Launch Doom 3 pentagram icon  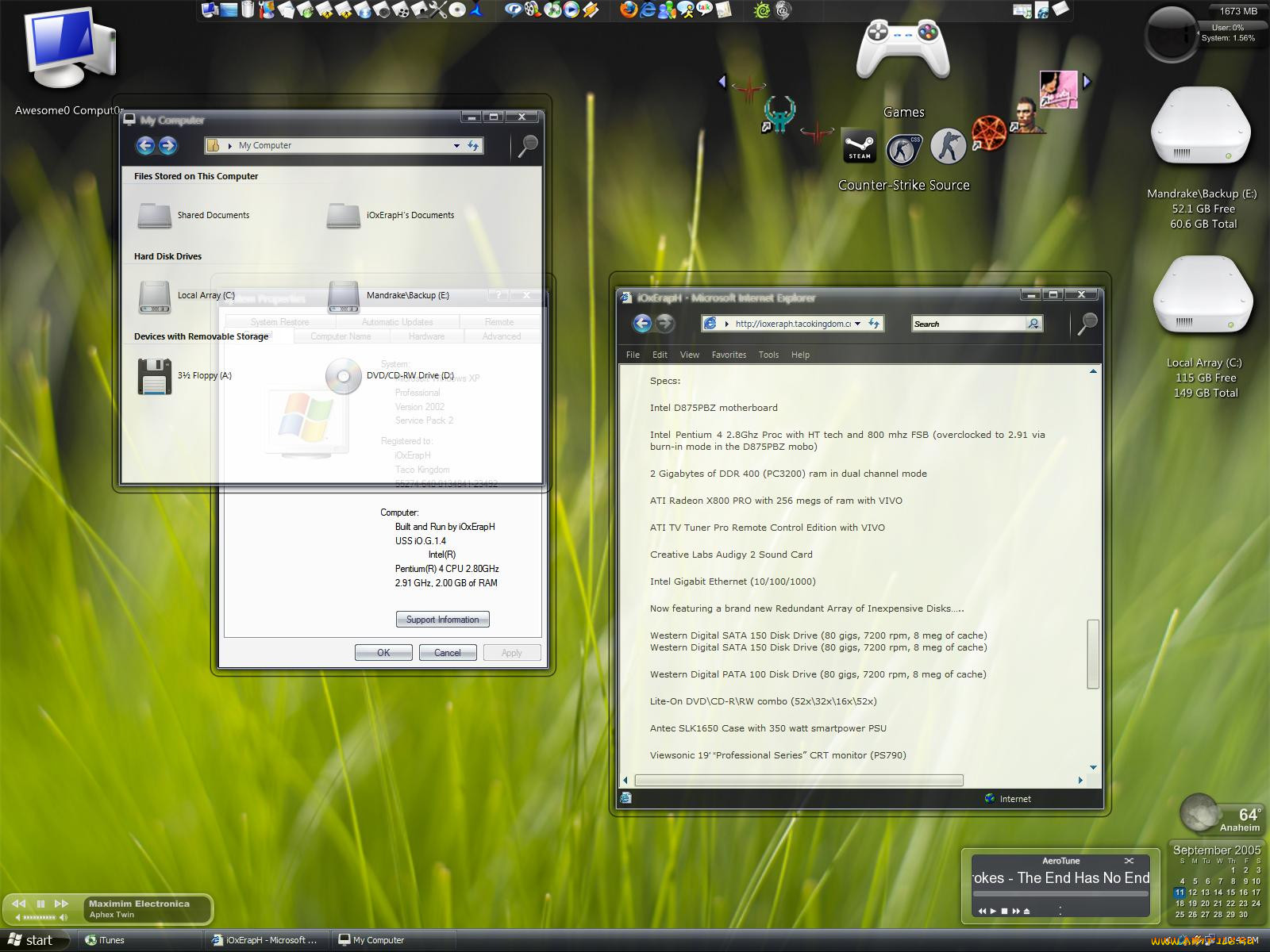(989, 132)
